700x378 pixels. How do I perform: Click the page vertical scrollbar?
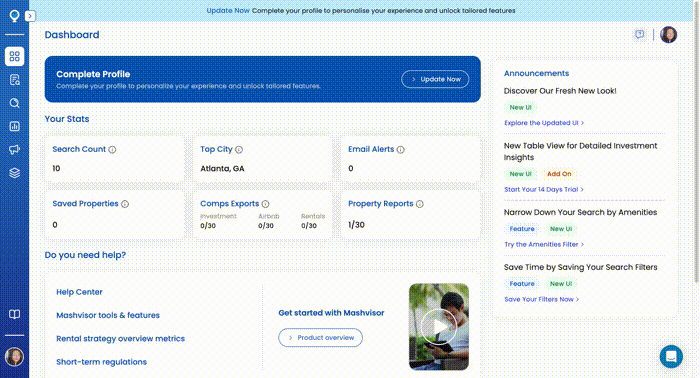click(696, 143)
